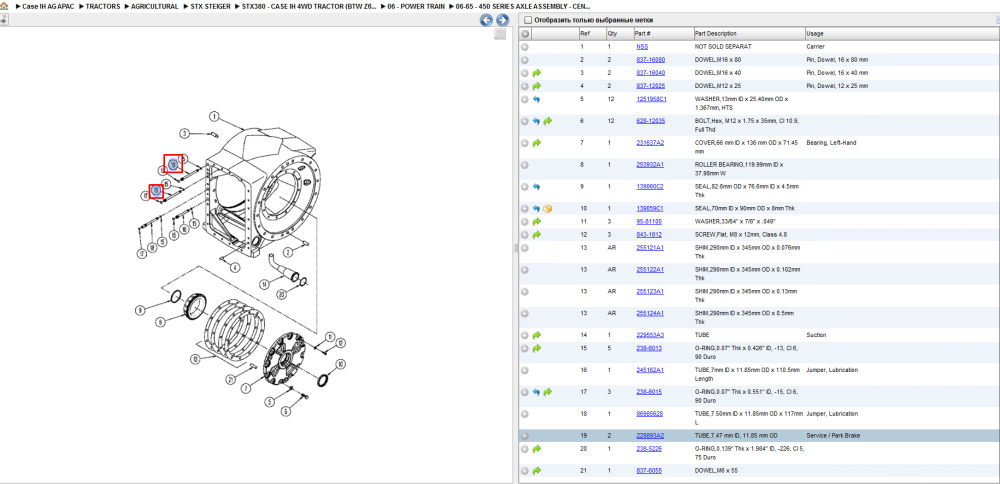The image size is (1000, 484).
Task: Click callout 1 on the carrier diagram
Action: click(214, 117)
